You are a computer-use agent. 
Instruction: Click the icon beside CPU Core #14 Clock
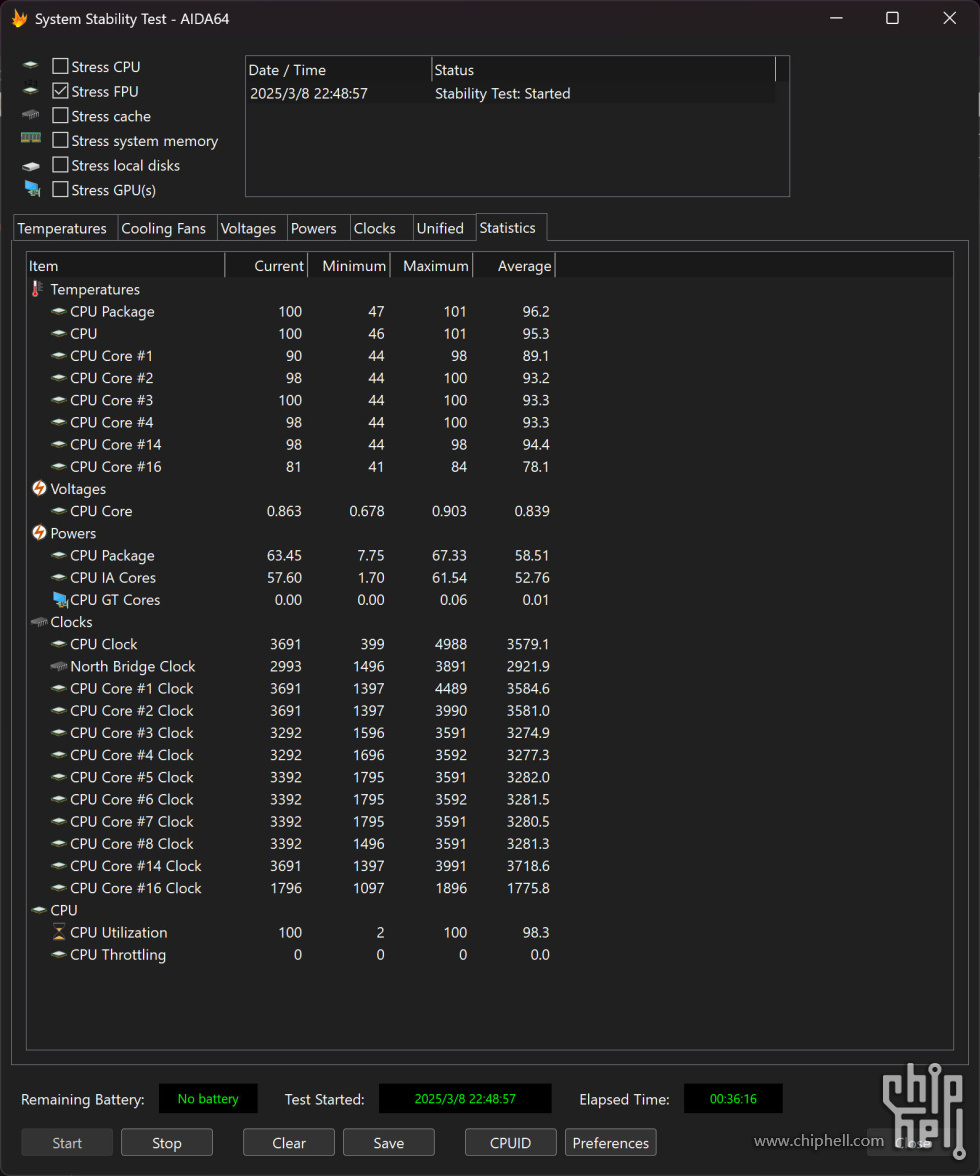point(58,866)
